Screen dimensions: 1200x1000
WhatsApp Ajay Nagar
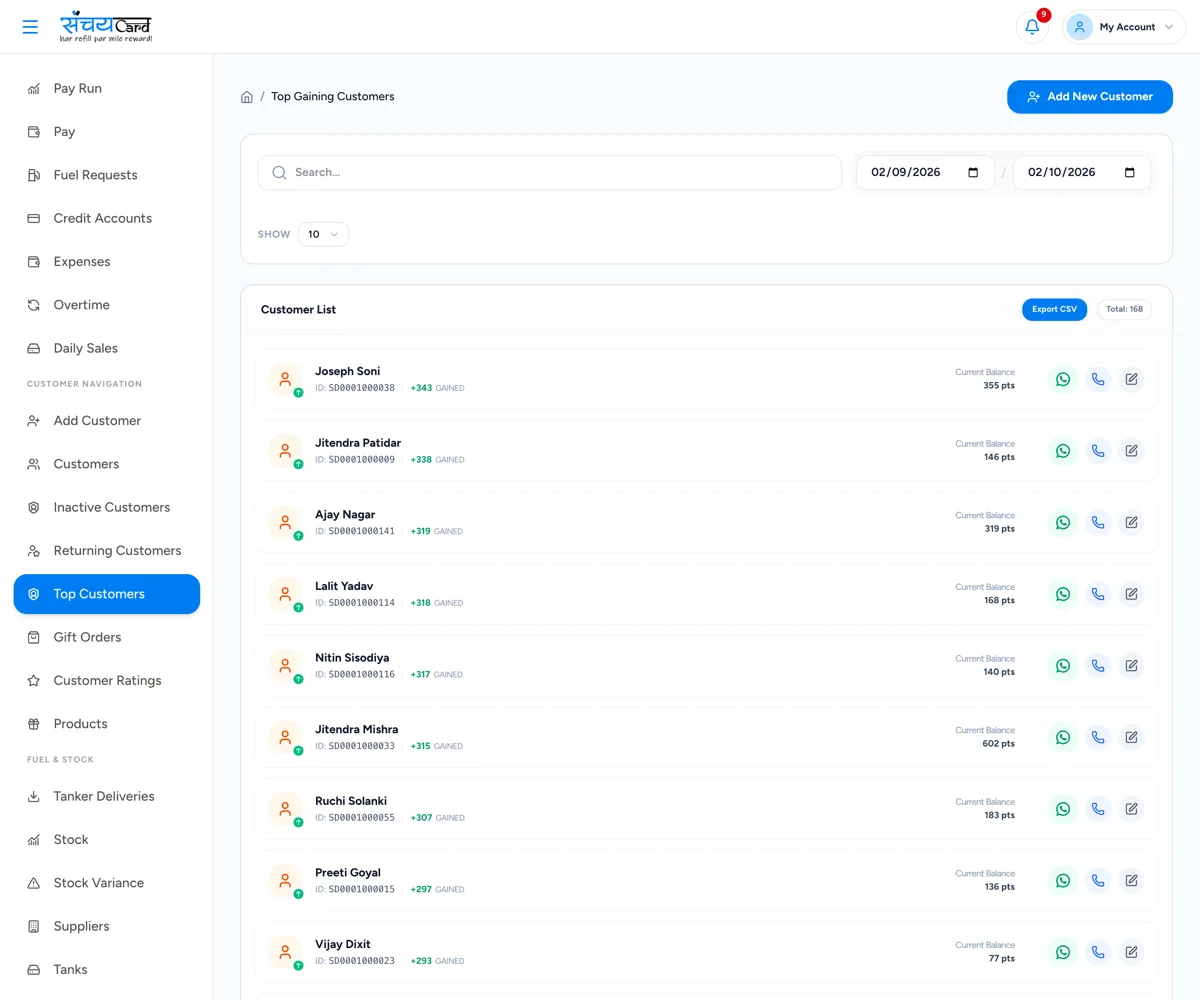1063,522
